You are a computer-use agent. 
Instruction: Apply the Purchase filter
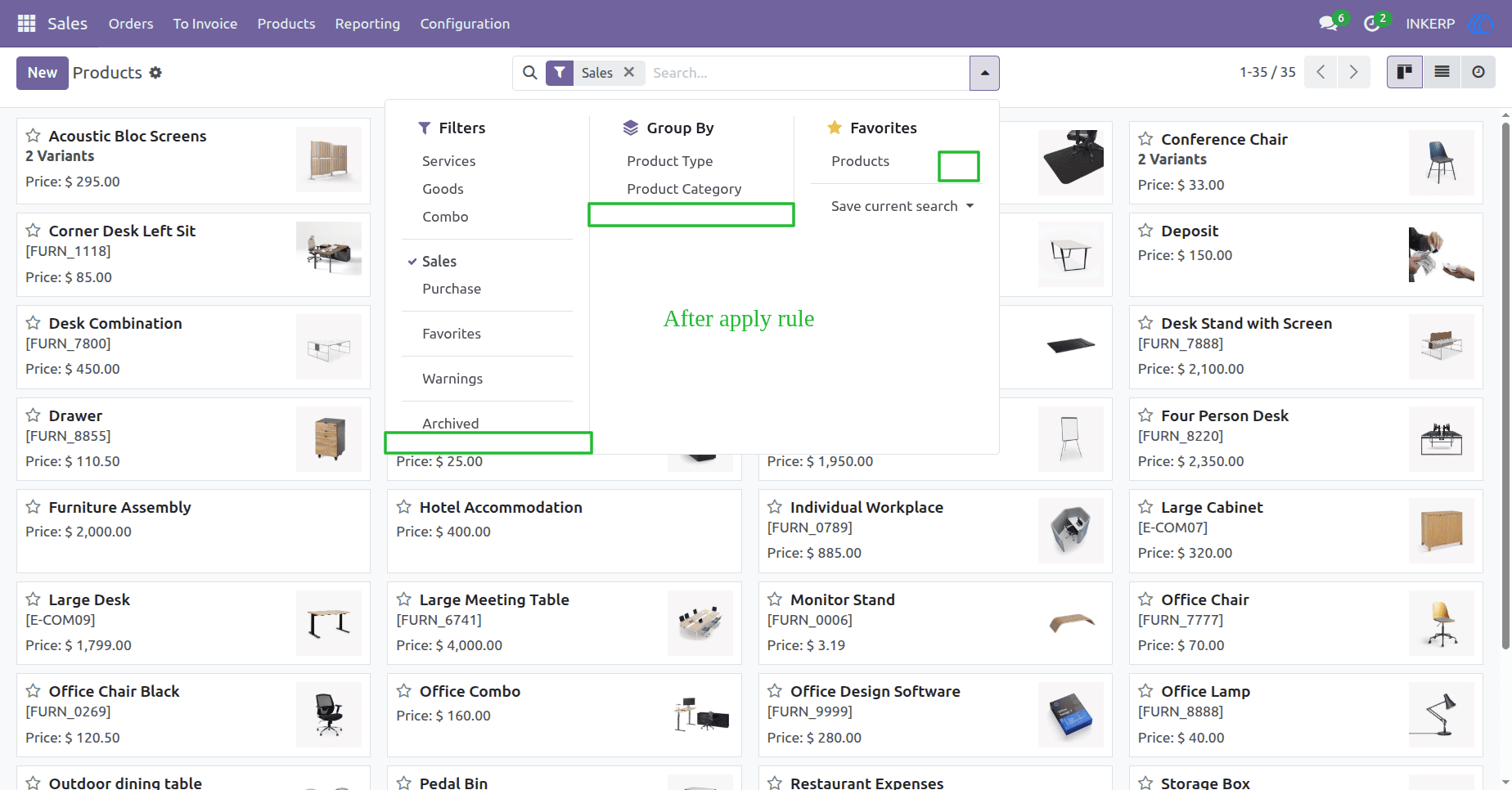[x=452, y=289]
